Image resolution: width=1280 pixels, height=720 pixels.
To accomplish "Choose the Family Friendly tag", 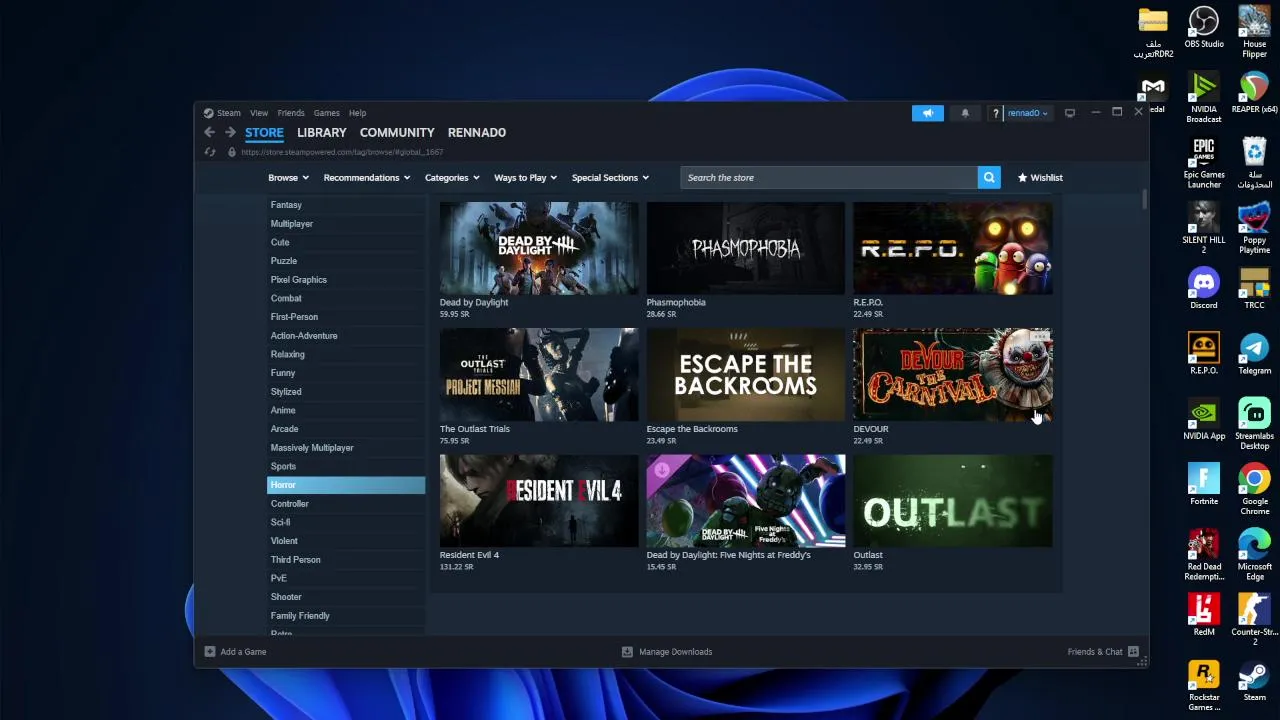I will click(x=346, y=616).
